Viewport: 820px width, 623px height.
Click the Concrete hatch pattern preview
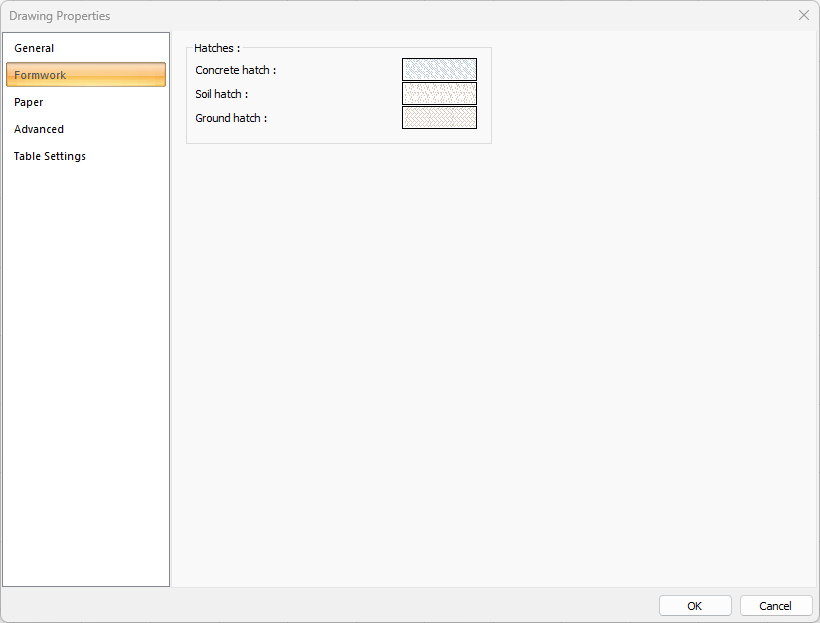point(439,70)
